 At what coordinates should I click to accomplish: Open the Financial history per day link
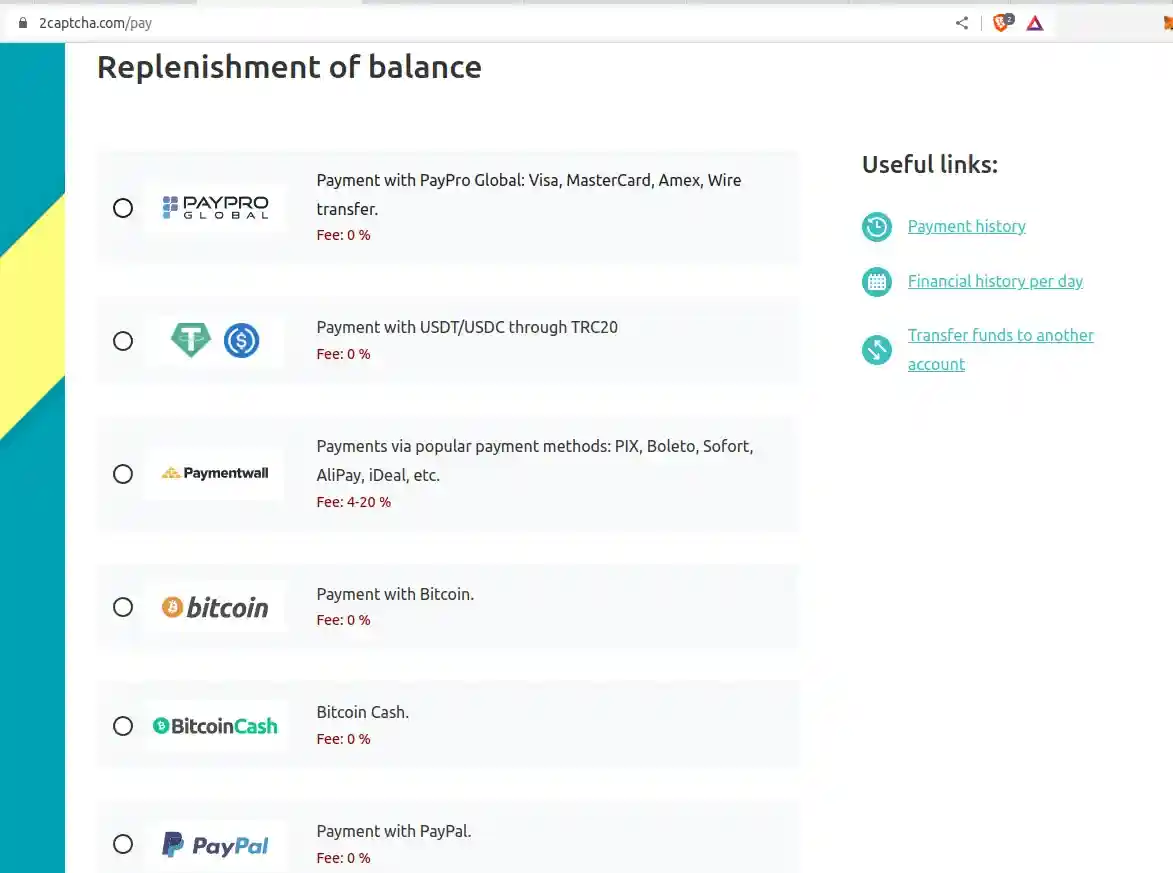995,281
